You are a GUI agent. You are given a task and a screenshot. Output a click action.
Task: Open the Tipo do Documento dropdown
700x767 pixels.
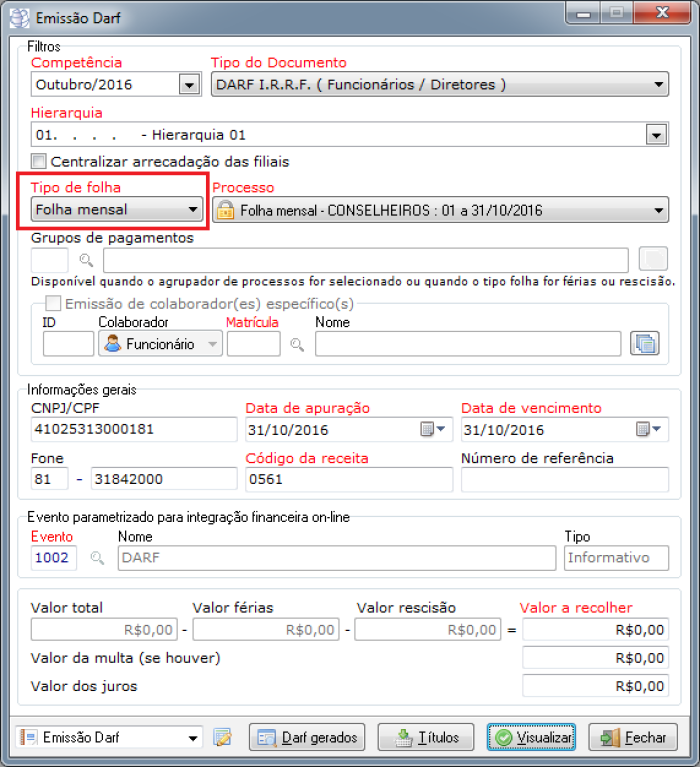coord(658,85)
